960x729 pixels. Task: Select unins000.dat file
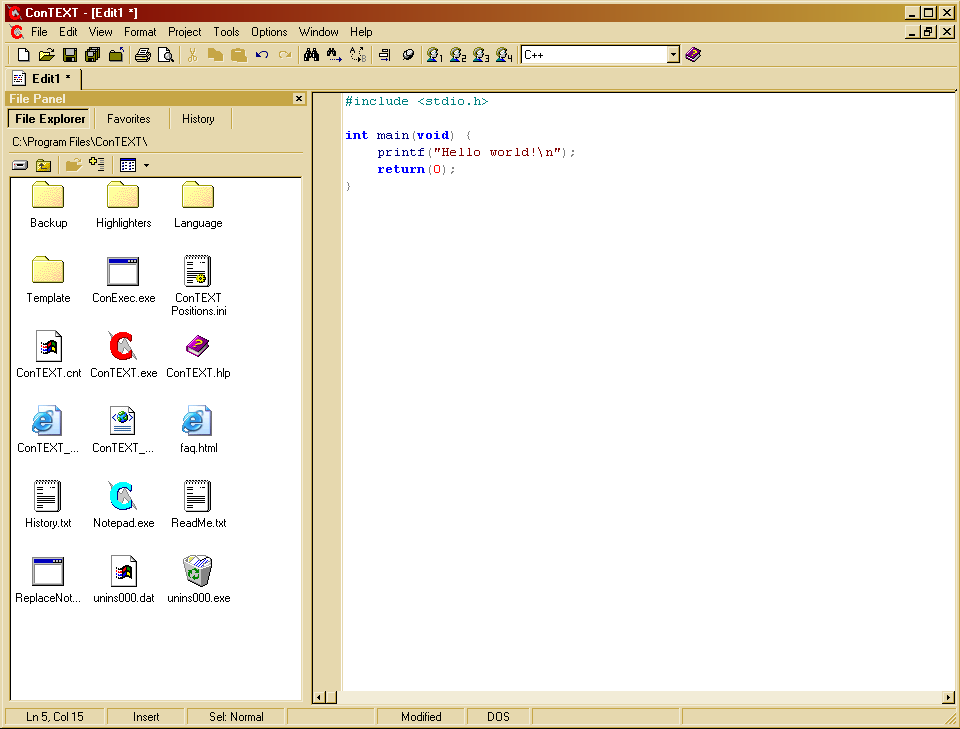point(123,580)
